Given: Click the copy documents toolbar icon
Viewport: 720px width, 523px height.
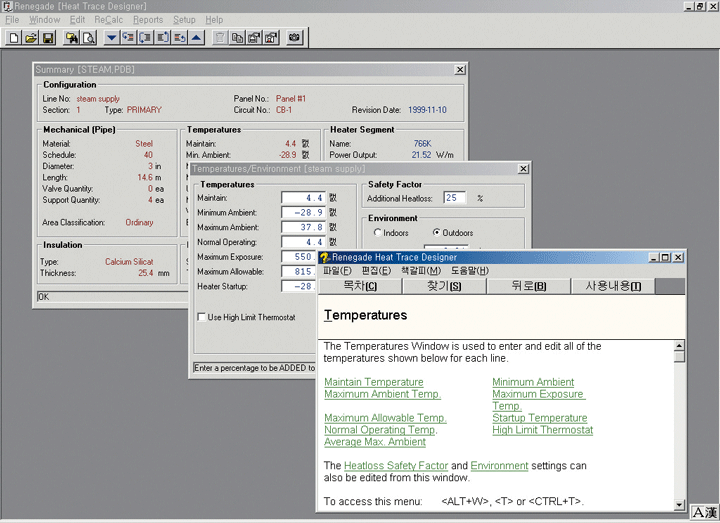Looking at the screenshot, I should (x=237, y=38).
